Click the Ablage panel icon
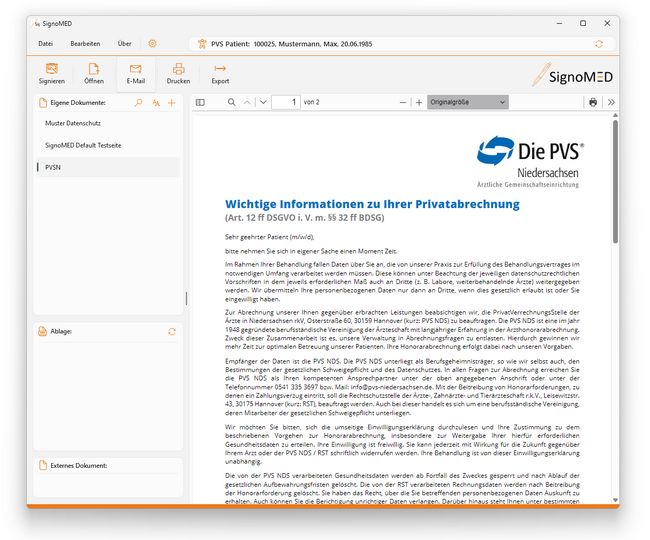This screenshot has width=650, height=540. tap(42, 331)
